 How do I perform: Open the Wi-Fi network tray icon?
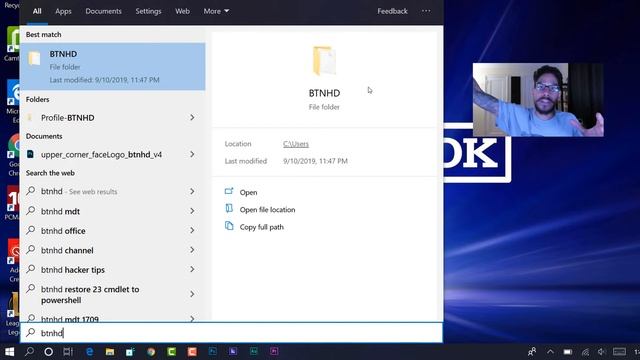click(585, 351)
